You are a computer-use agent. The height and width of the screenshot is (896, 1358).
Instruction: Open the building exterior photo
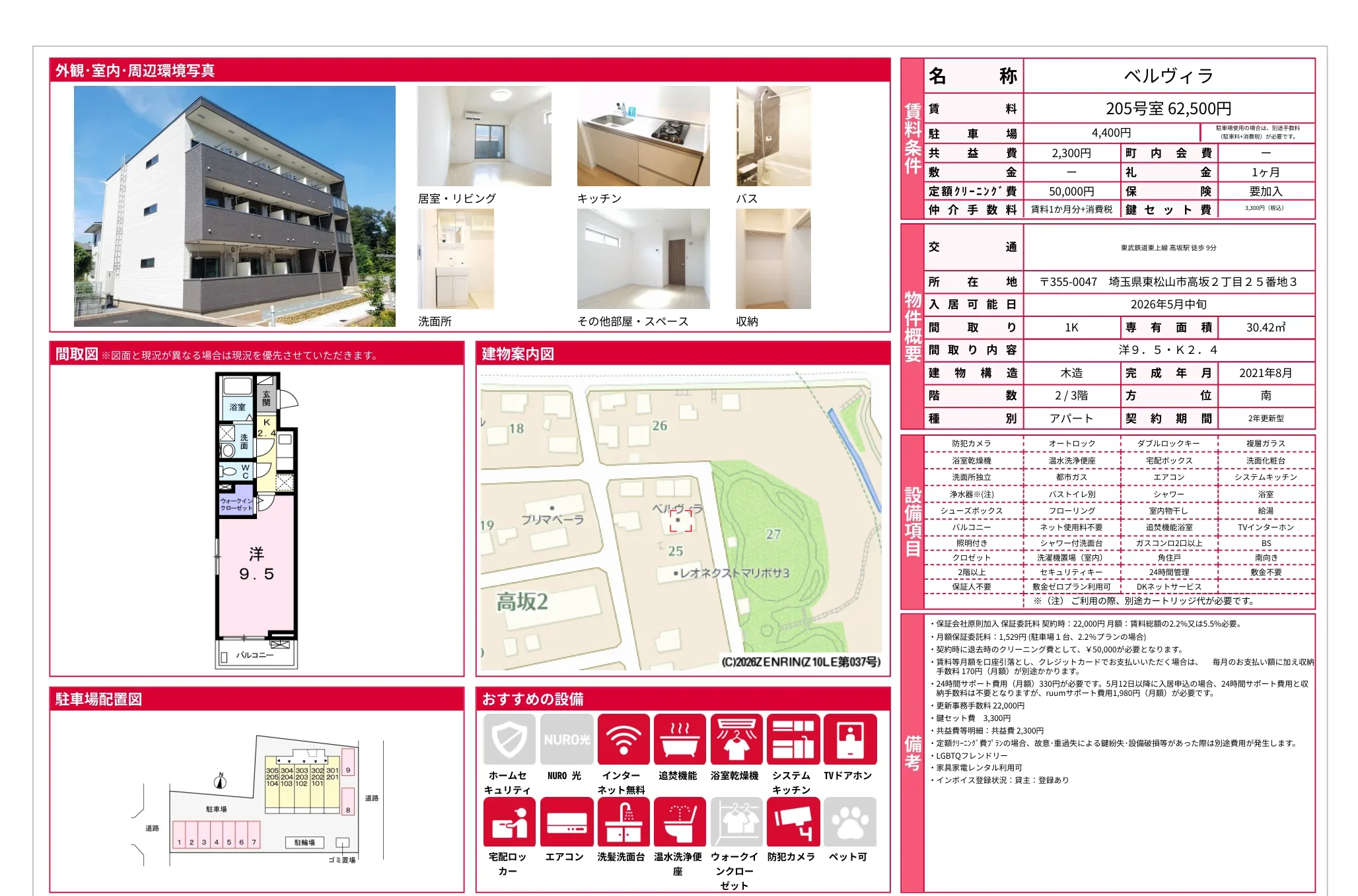pyautogui.click(x=234, y=206)
